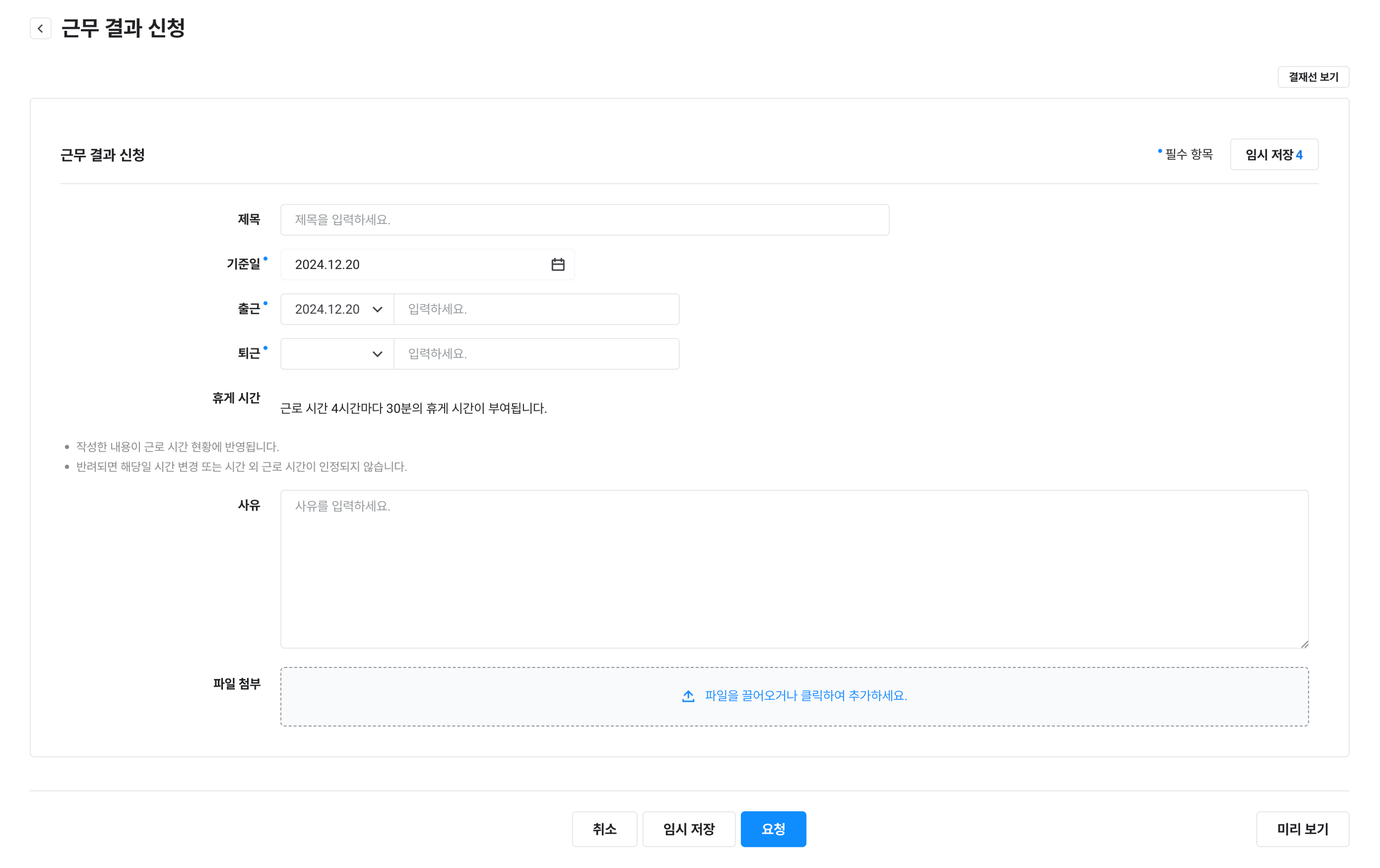This screenshot has width=1380, height=868.
Task: Click the 출근 time input field
Action: (x=537, y=309)
